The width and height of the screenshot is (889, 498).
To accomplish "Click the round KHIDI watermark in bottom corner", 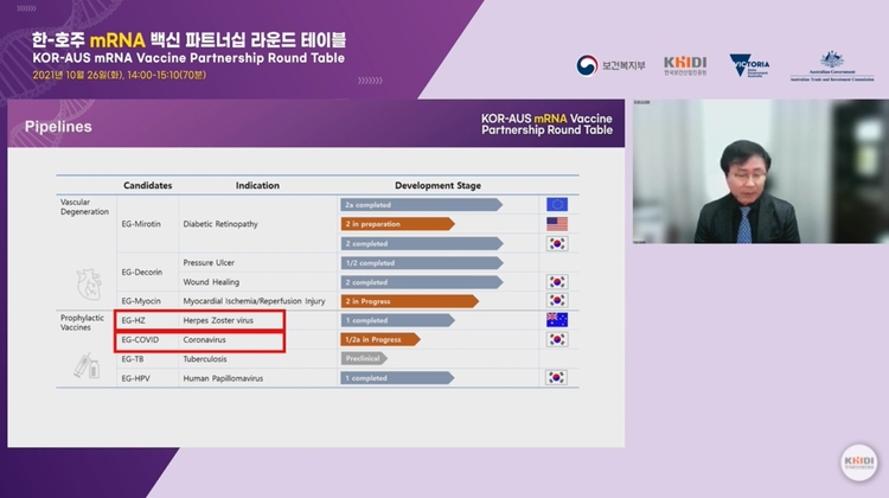I will click(858, 463).
